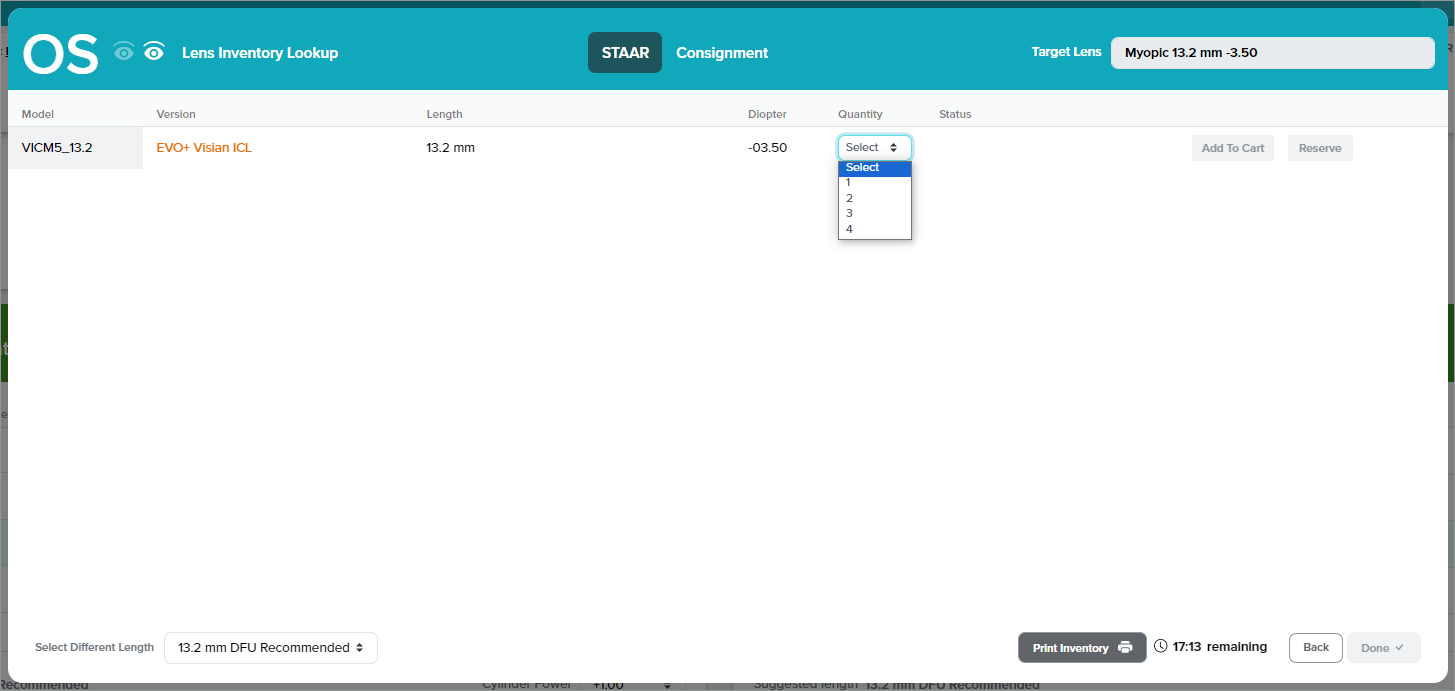Viewport: 1455px width, 691px height.
Task: Click the clock icon beside time remaining
Action: (x=1160, y=646)
